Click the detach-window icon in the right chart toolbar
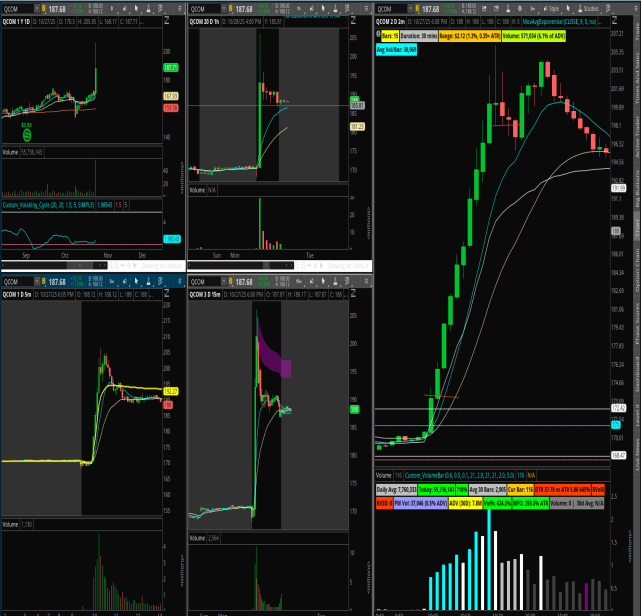The image size is (641, 616). coord(496,9)
